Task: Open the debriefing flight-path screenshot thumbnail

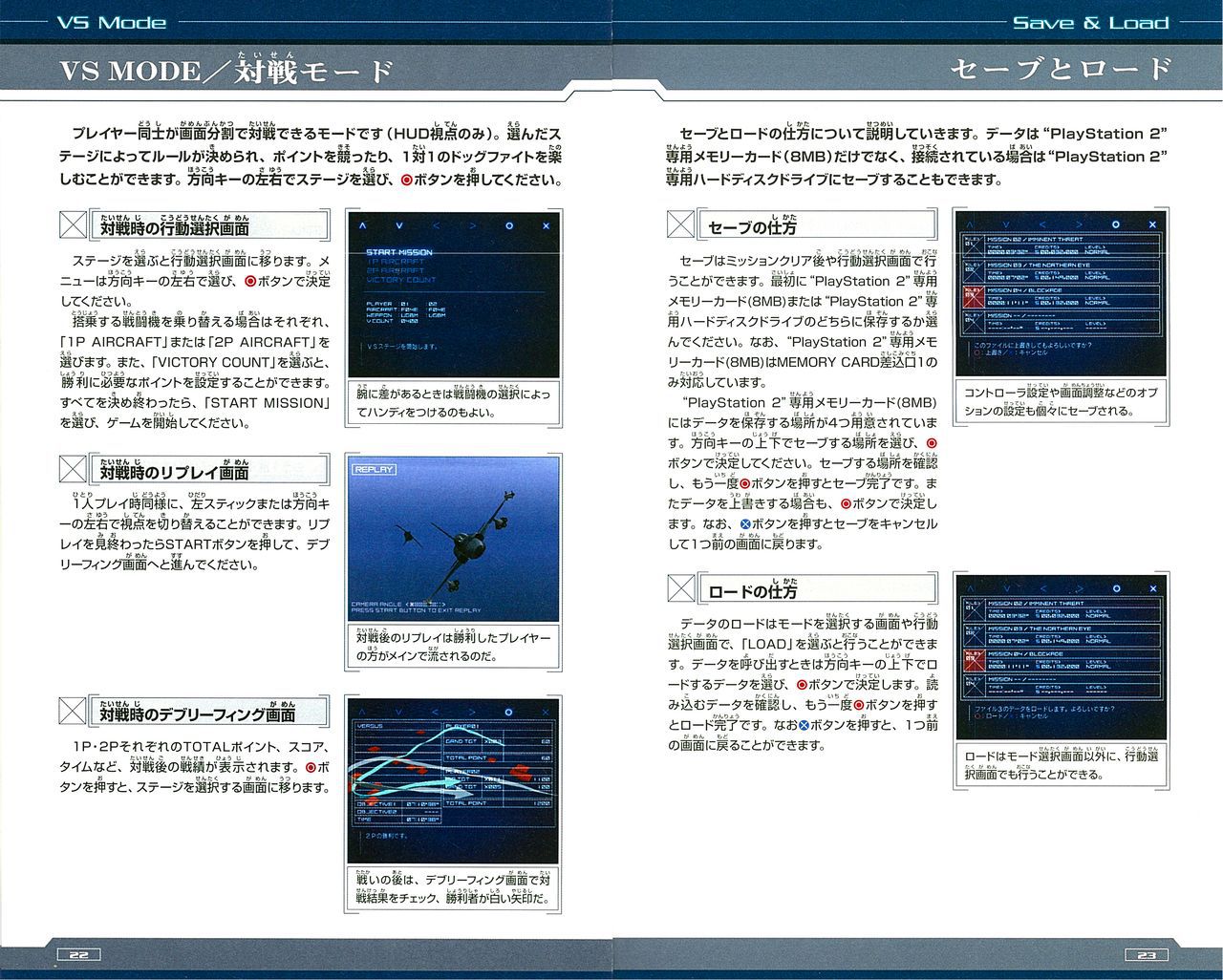Action: [454, 780]
